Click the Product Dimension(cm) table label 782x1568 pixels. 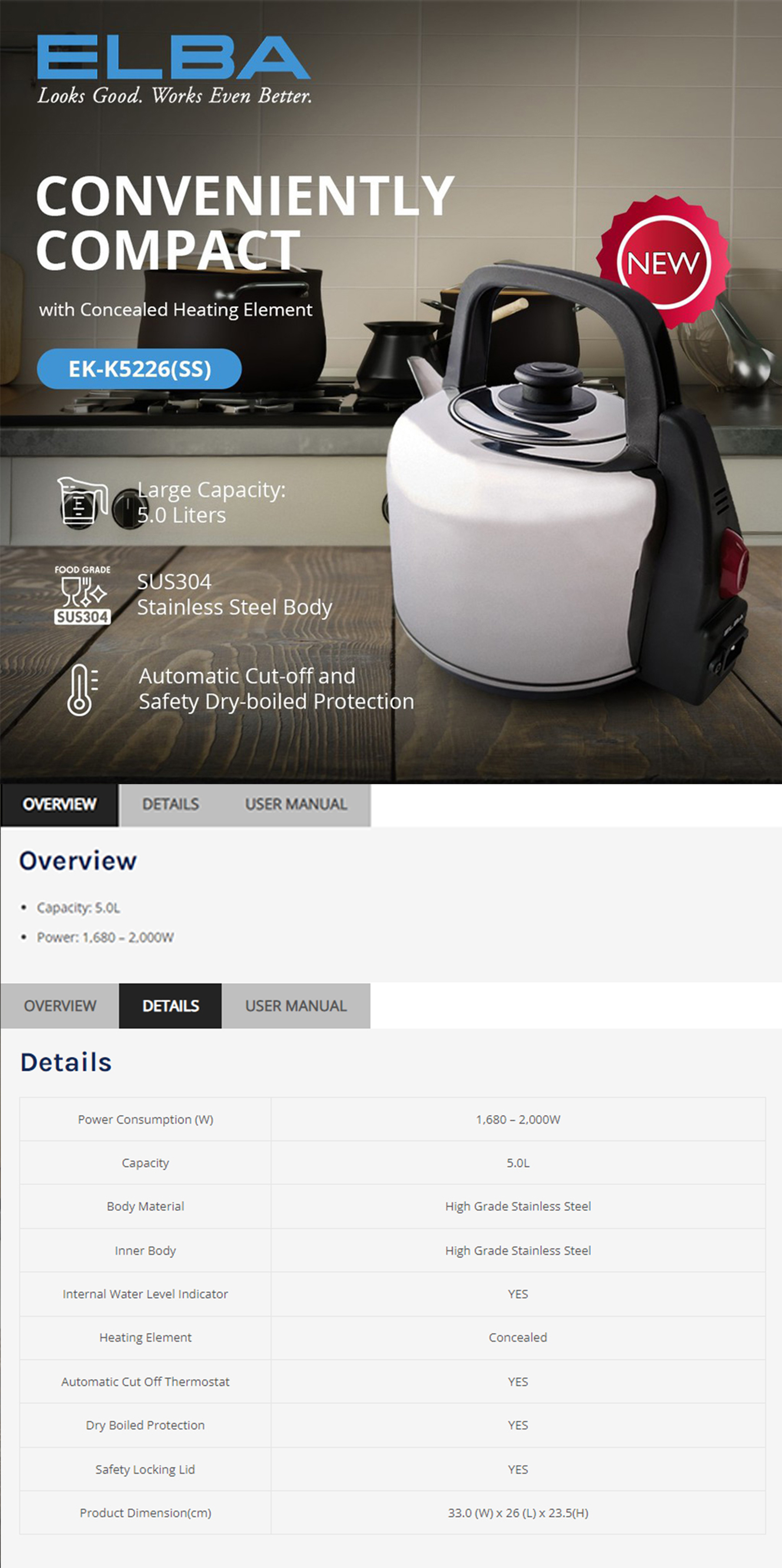(x=146, y=1513)
